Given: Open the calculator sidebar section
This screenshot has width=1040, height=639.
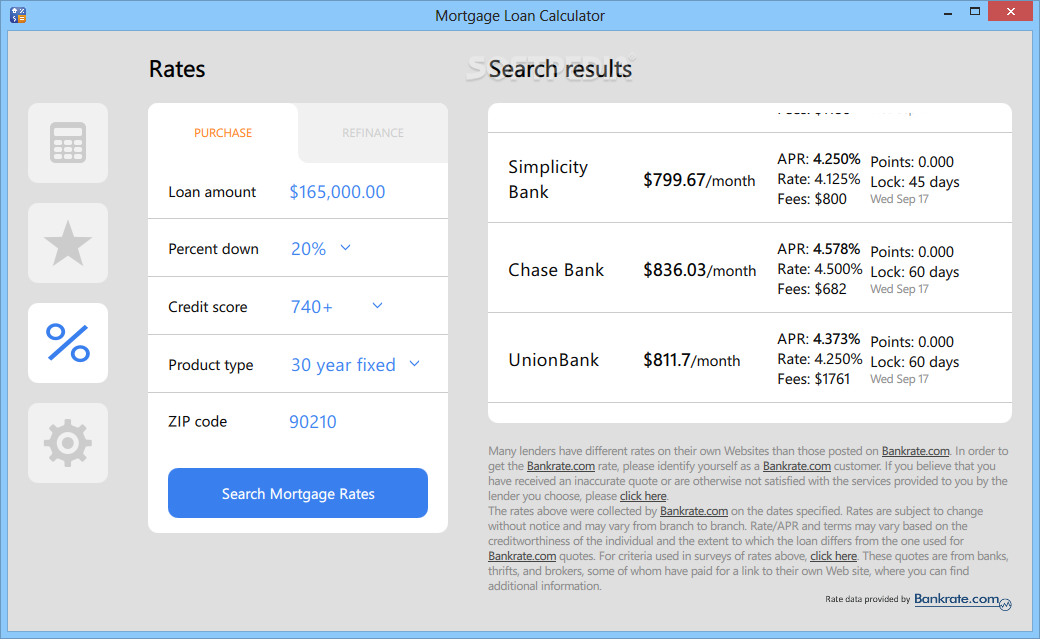Looking at the screenshot, I should 68,143.
